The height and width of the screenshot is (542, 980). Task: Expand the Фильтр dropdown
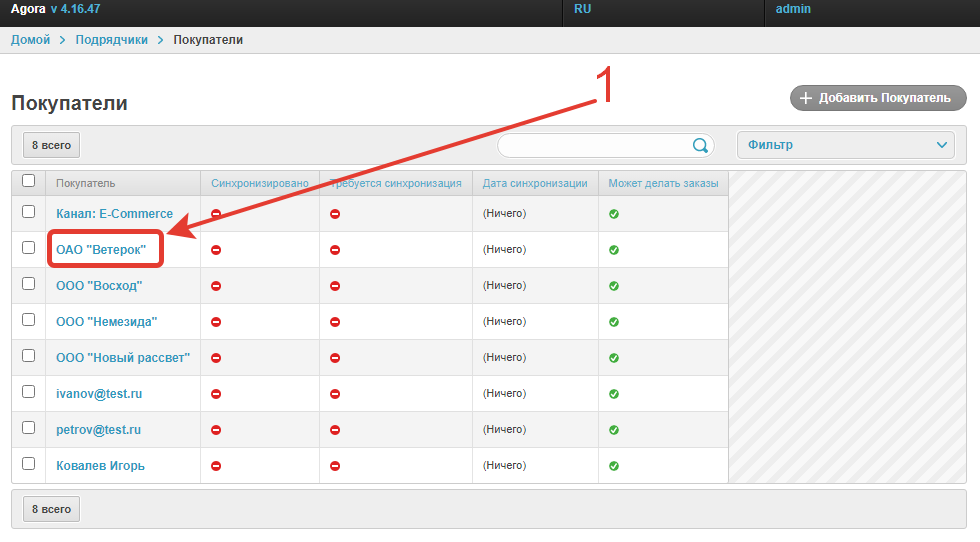(845, 145)
